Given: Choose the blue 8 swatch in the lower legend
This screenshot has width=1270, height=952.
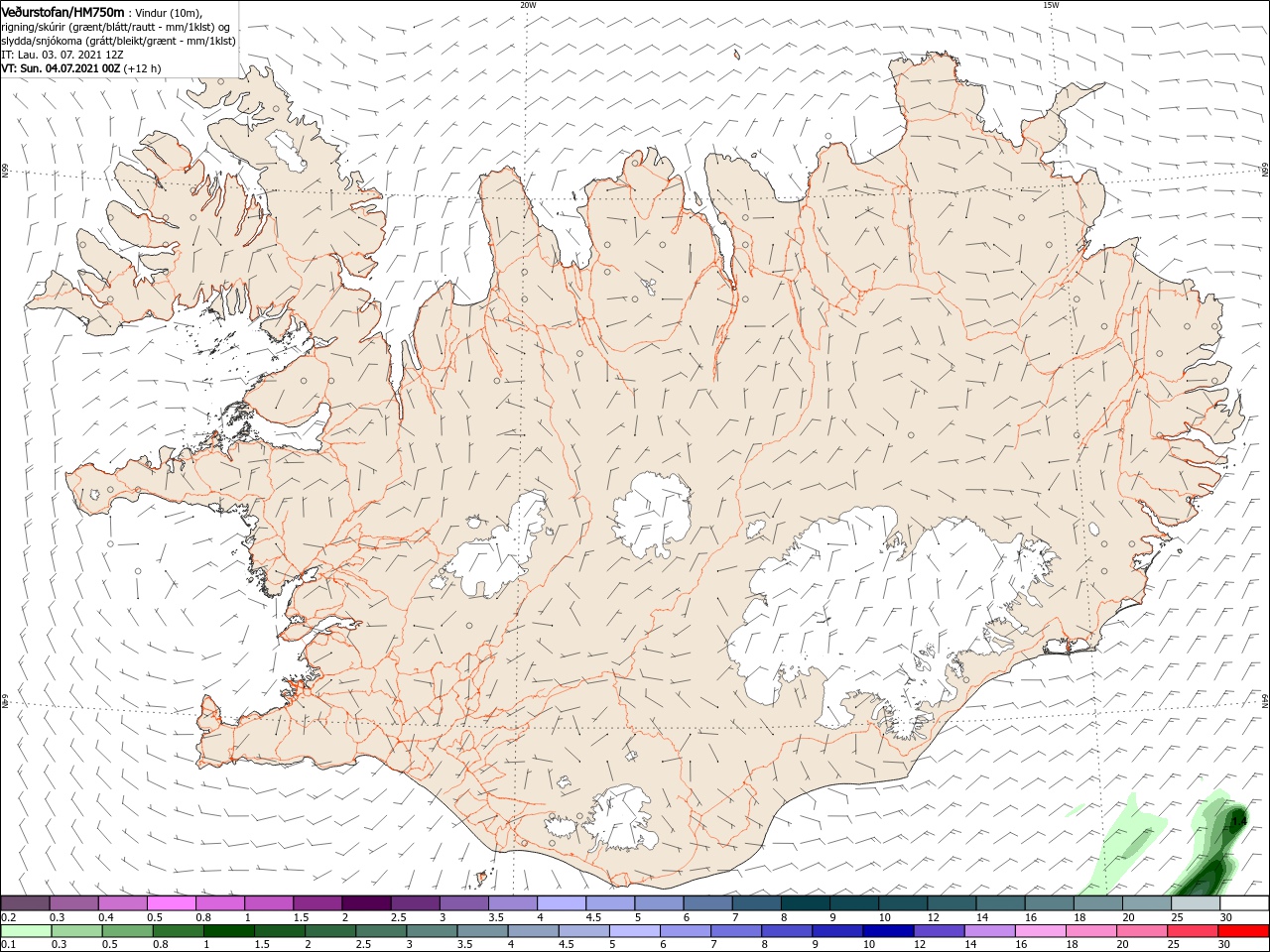Looking at the screenshot, I should (x=787, y=931).
